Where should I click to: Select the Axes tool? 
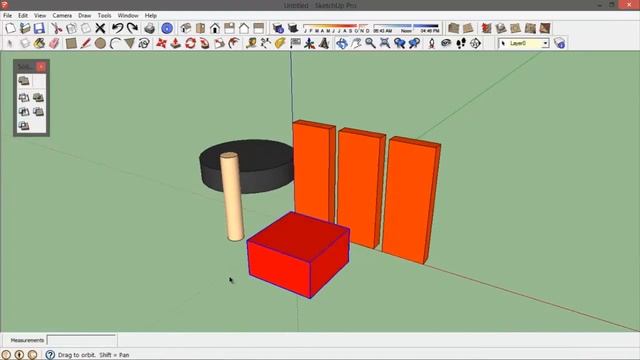310,43
